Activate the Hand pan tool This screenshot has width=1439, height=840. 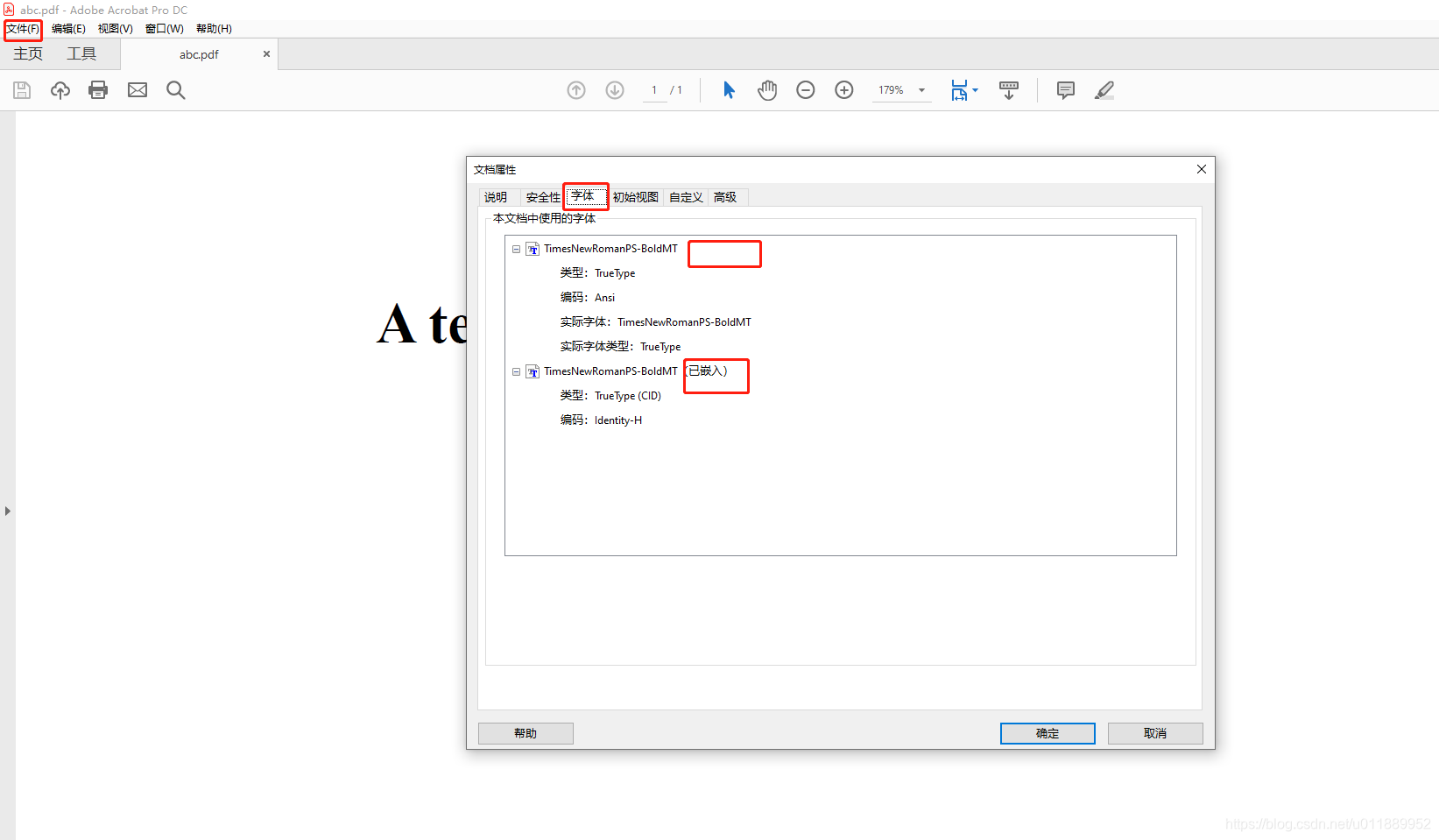click(767, 90)
